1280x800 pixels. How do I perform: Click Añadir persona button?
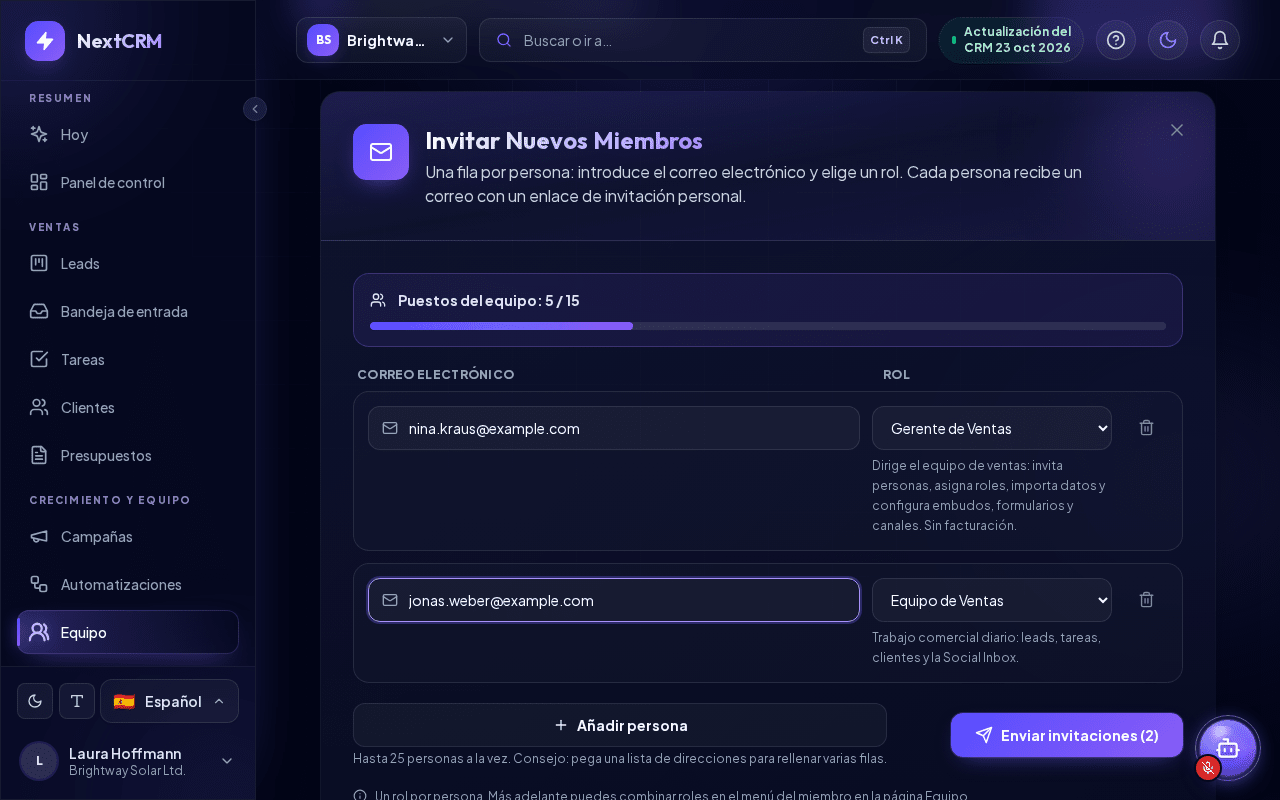point(620,725)
